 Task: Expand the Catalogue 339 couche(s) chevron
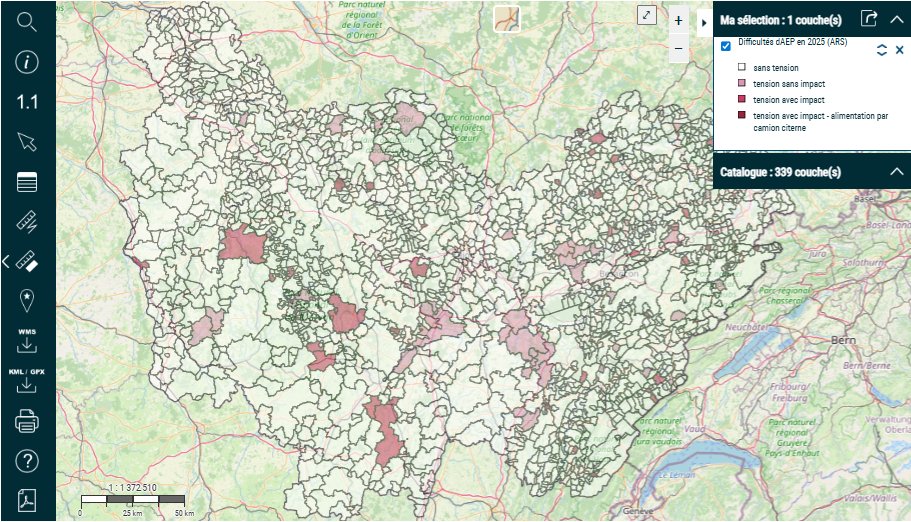(x=896, y=172)
